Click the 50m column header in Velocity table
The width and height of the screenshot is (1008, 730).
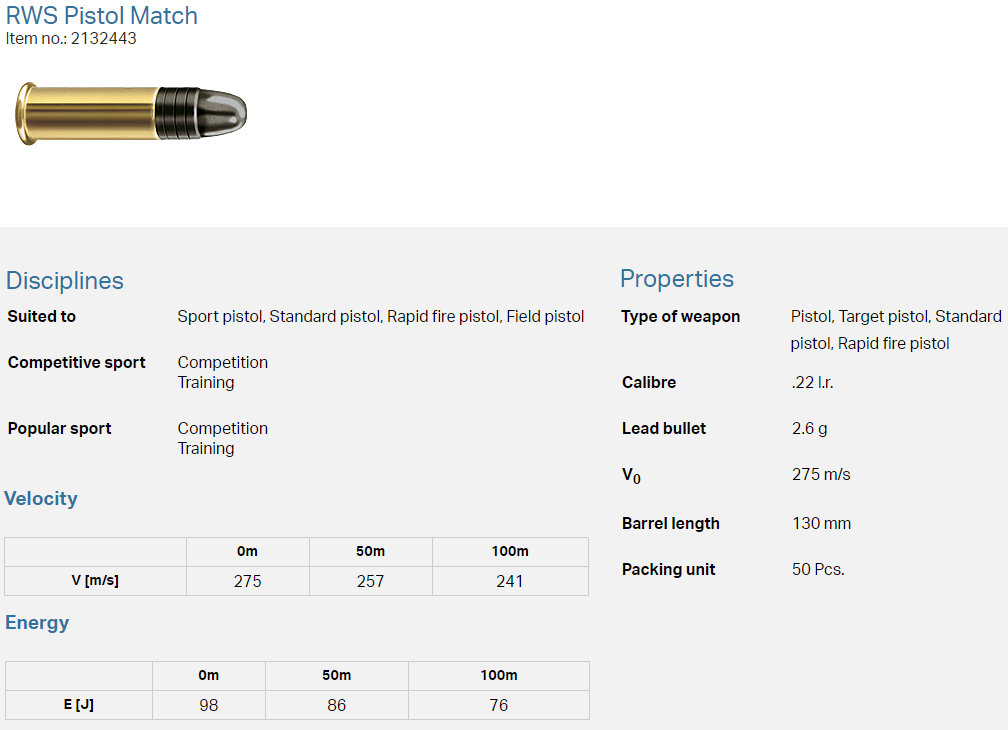370,552
